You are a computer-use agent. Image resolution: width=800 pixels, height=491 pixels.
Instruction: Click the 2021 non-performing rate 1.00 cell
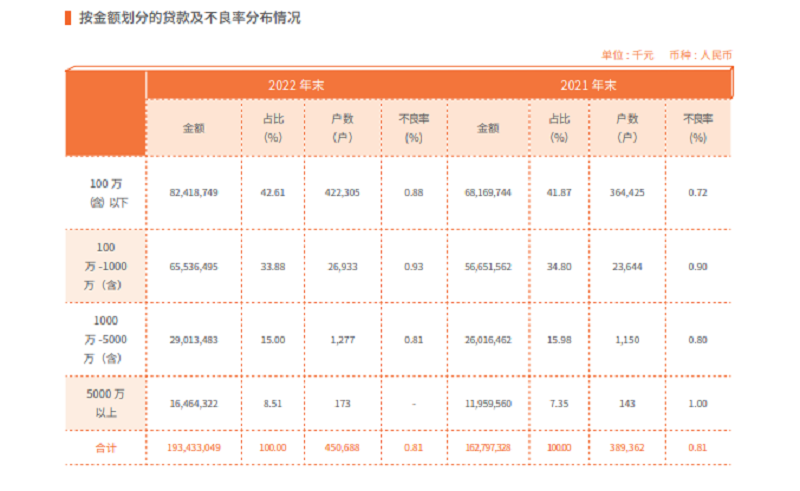[697, 402]
